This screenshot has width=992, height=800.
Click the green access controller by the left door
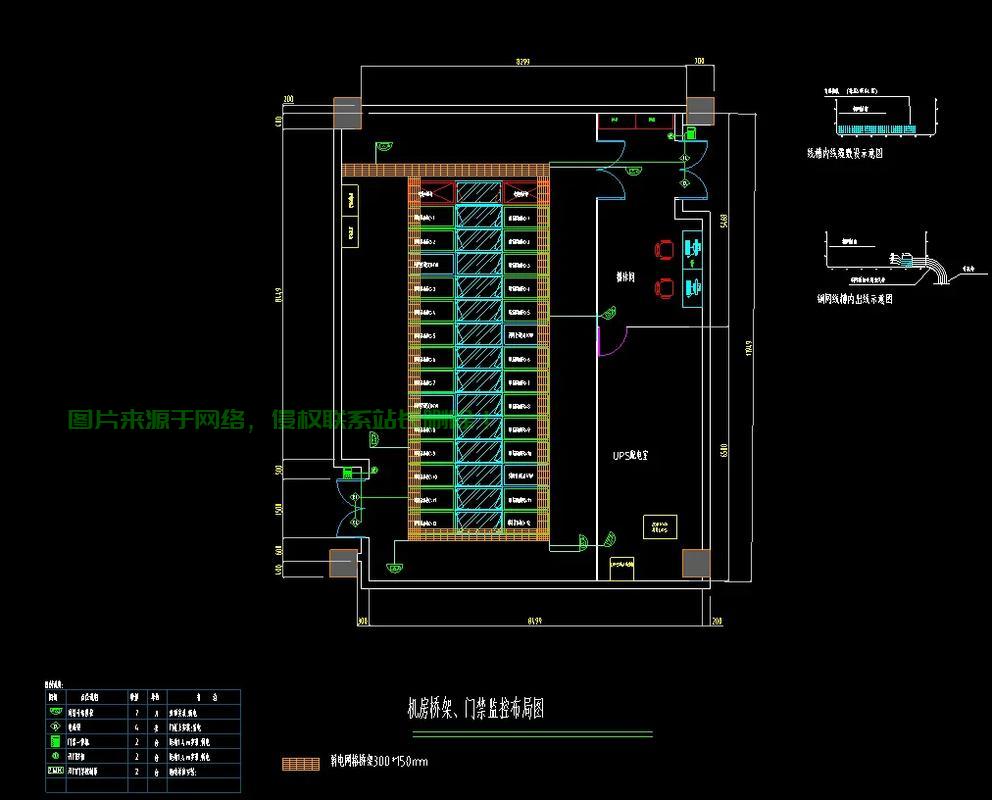[x=347, y=472]
